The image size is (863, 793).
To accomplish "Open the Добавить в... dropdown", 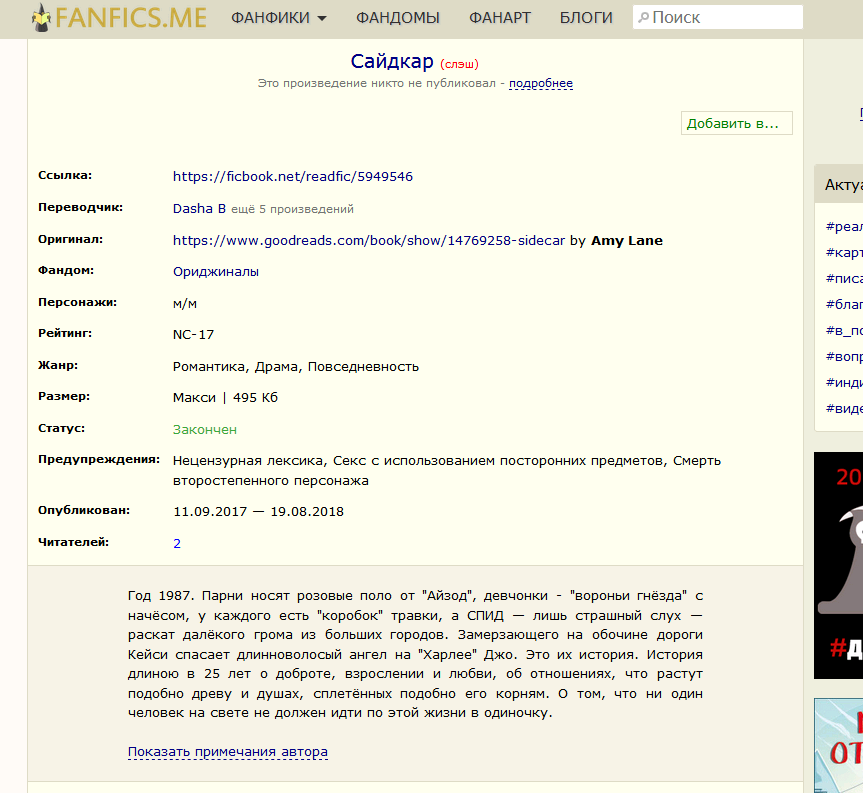I will coord(736,123).
